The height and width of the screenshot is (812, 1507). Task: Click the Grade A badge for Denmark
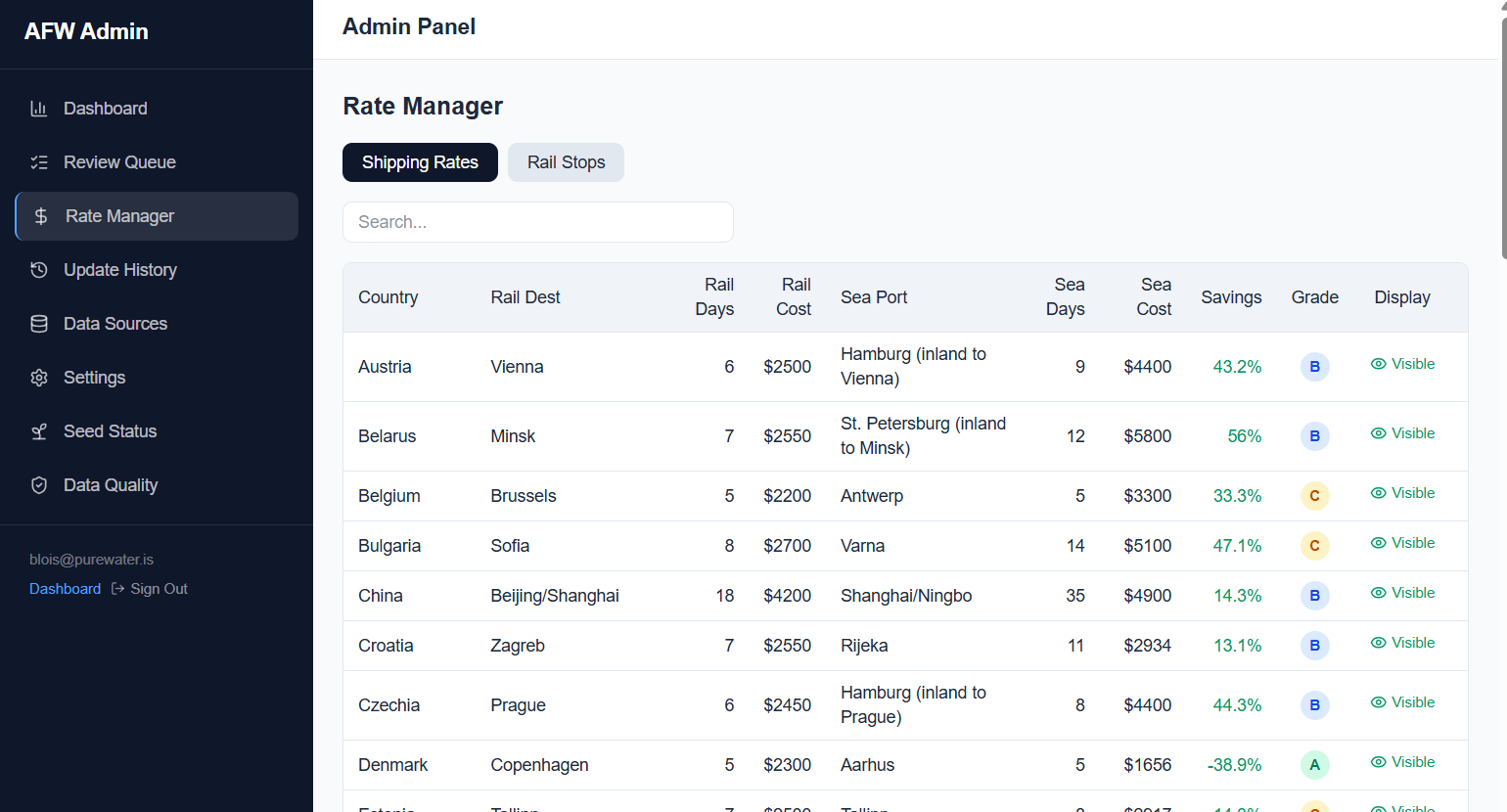tap(1314, 764)
